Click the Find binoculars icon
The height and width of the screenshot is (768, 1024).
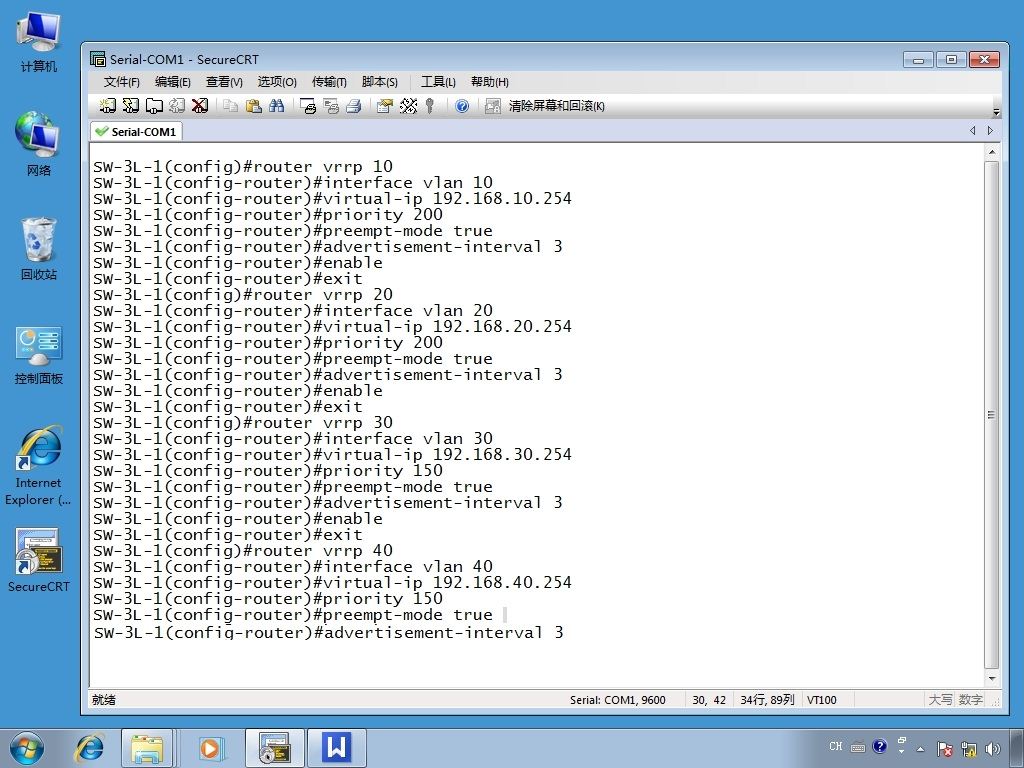276,106
